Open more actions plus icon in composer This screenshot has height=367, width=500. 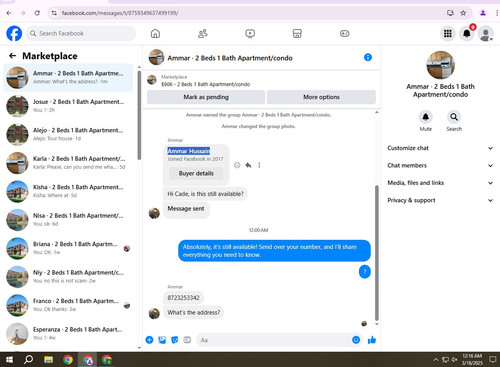tap(149, 340)
